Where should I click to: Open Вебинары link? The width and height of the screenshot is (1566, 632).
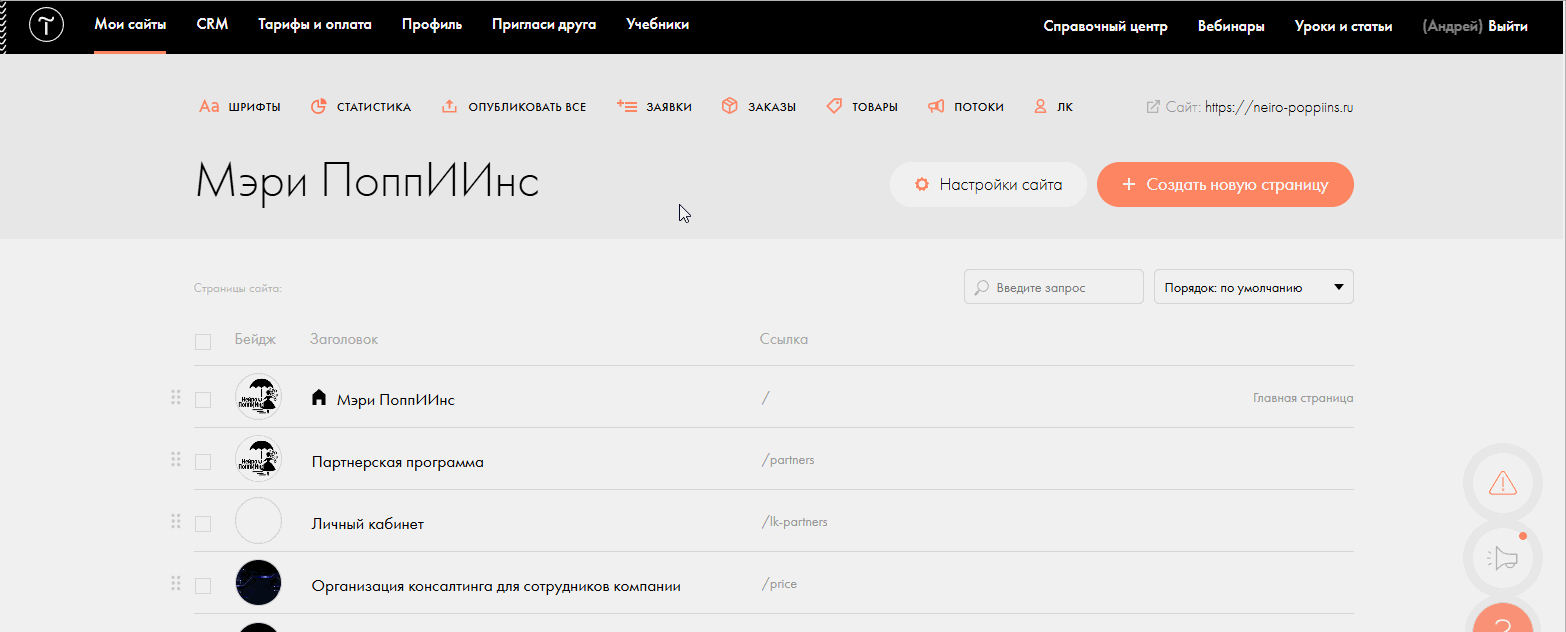click(x=1231, y=27)
